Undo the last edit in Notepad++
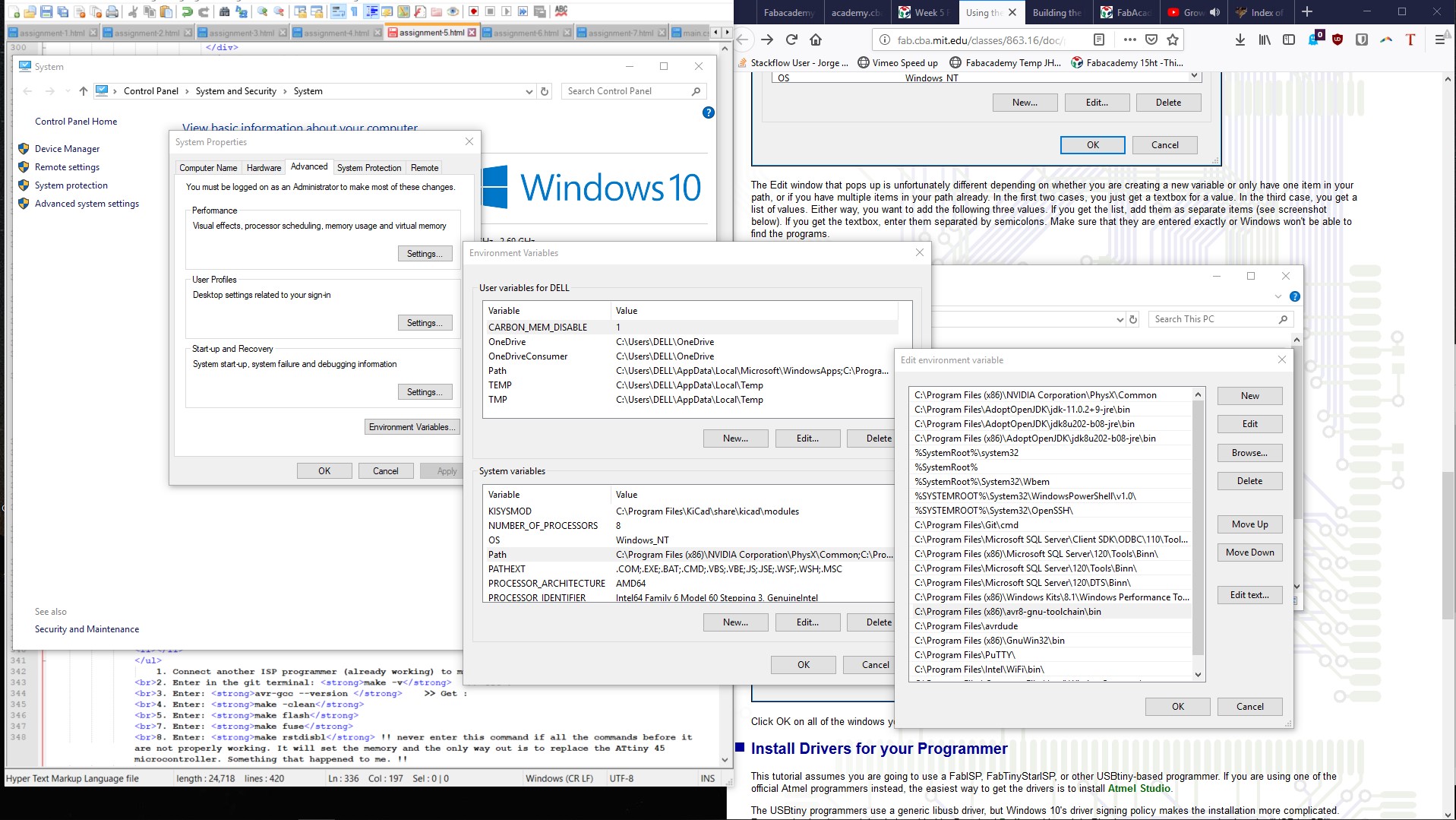The width and height of the screenshot is (1456, 820). (x=187, y=11)
